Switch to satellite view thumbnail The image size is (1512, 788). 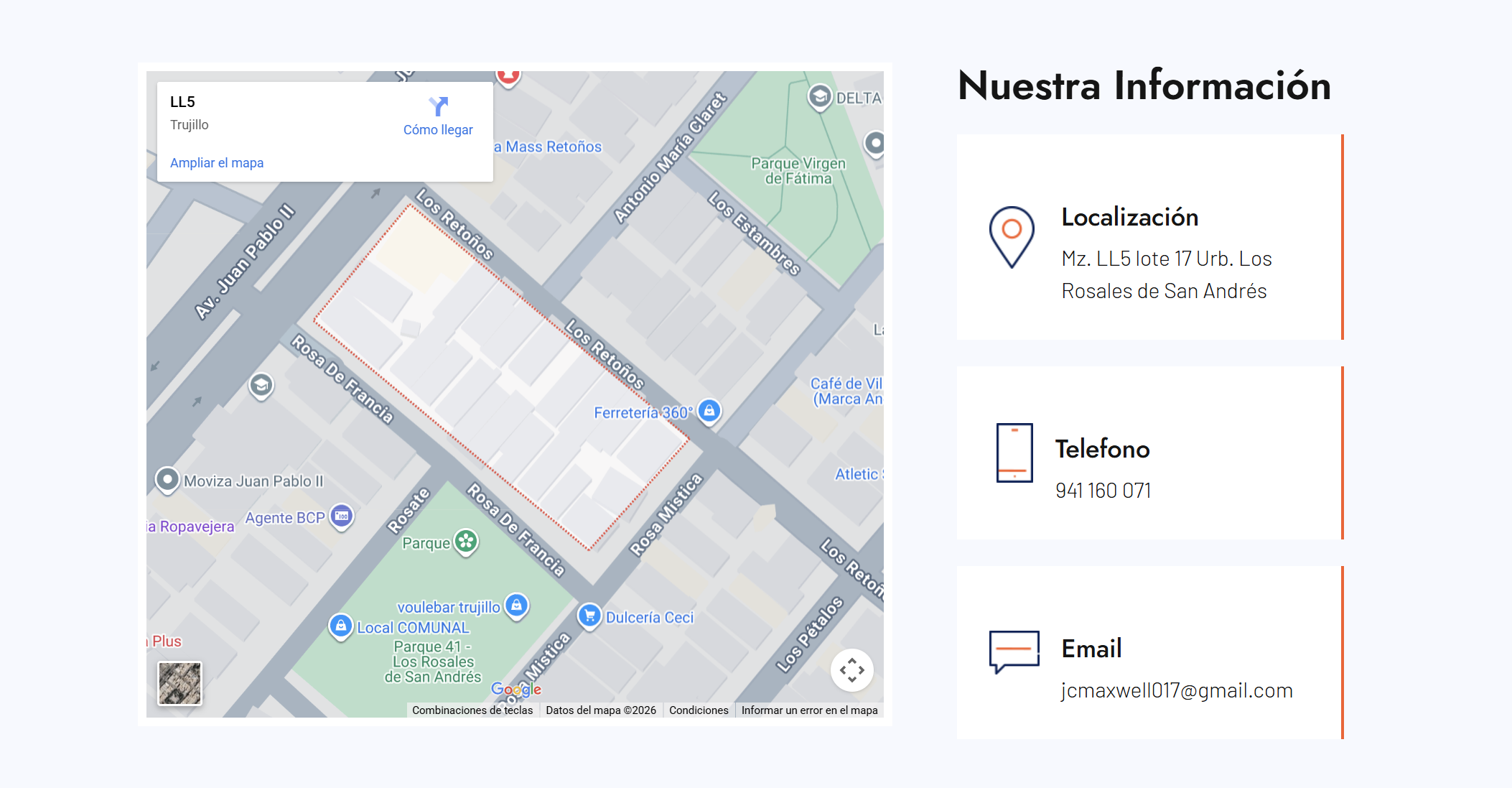tap(179, 683)
